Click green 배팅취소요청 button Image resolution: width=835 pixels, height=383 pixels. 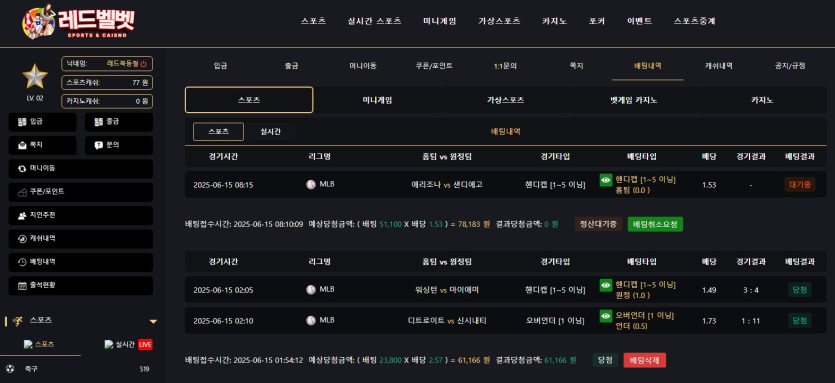tap(655, 224)
